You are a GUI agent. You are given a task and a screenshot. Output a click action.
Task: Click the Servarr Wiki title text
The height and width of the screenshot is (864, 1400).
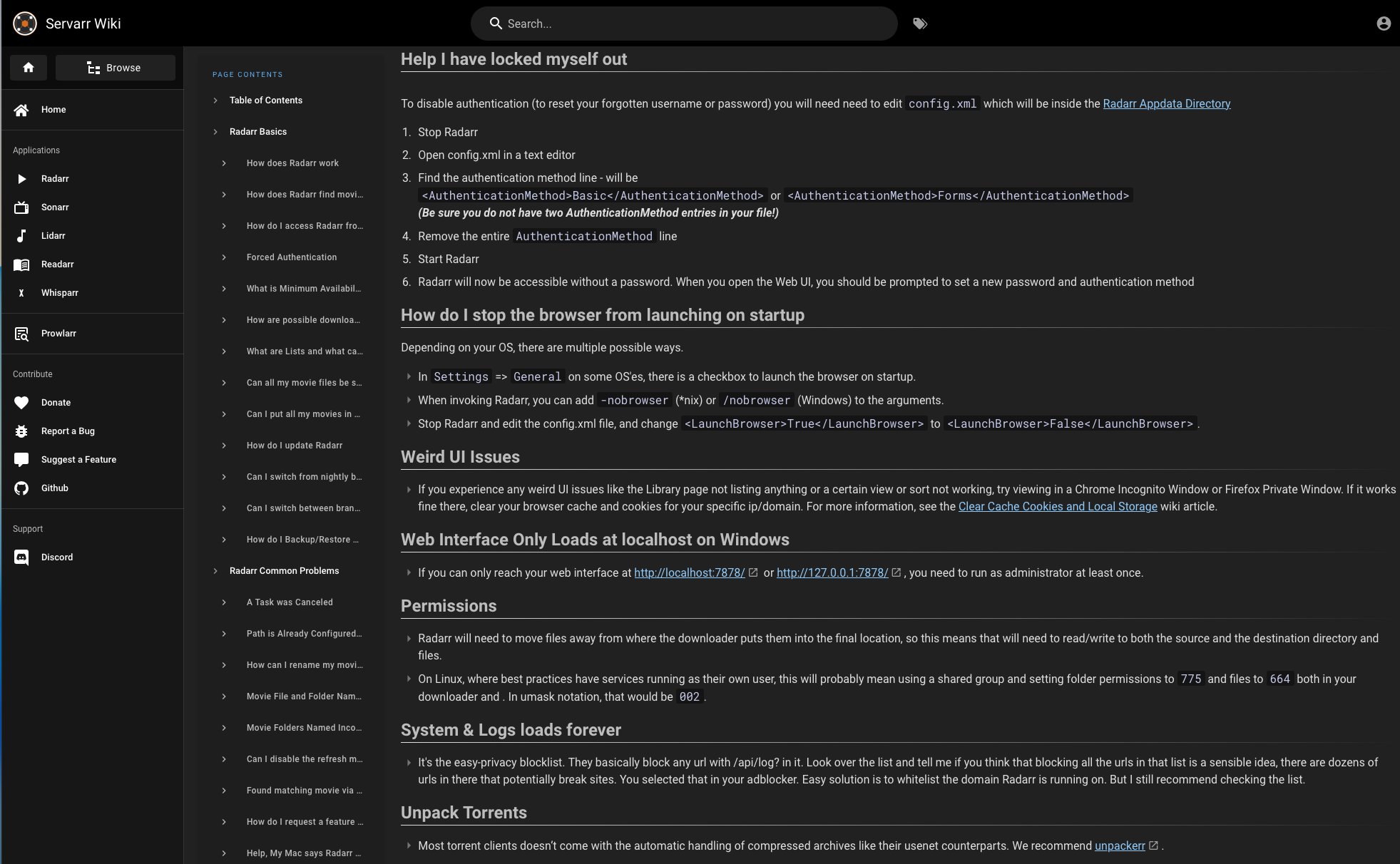pyautogui.click(x=83, y=24)
